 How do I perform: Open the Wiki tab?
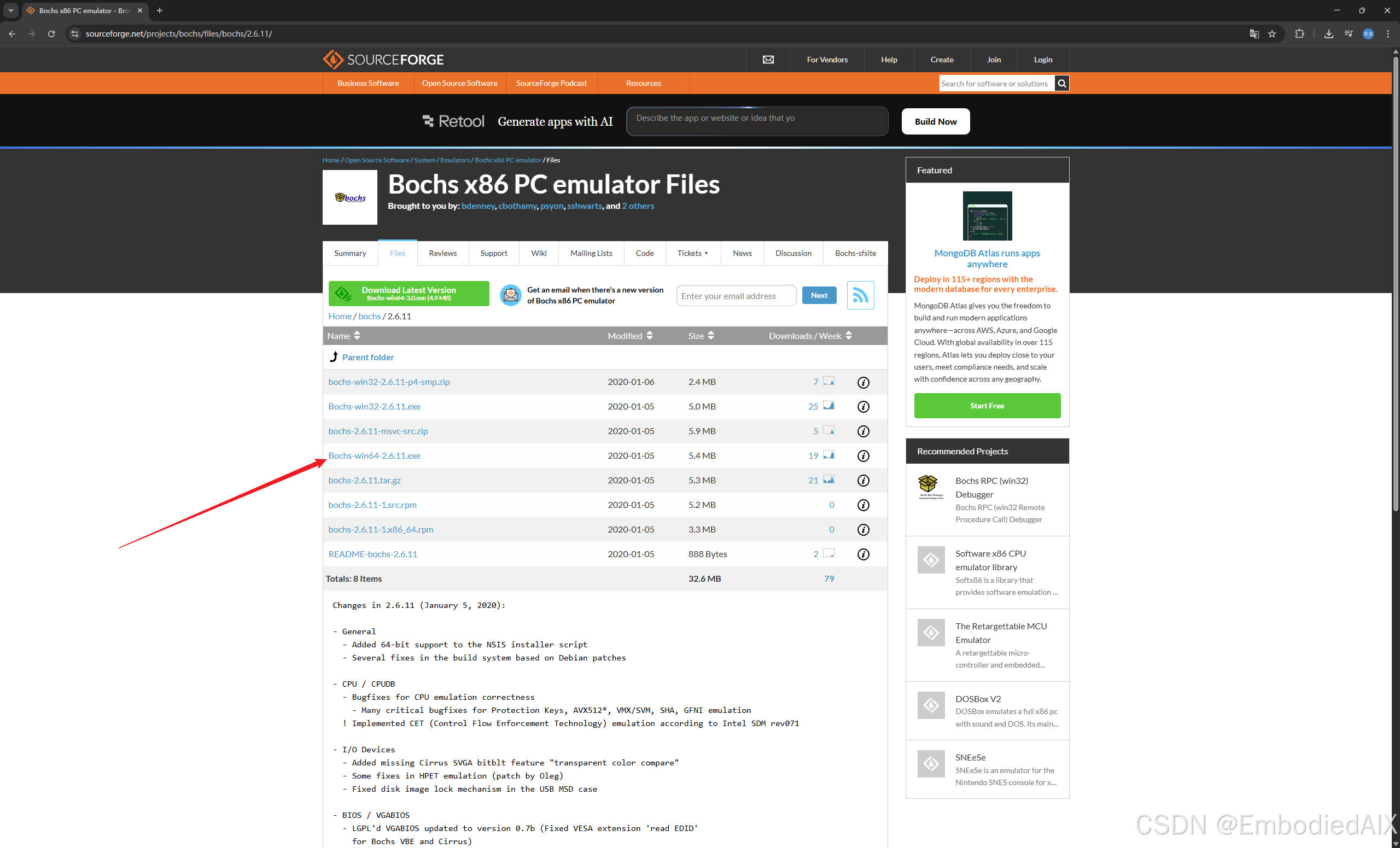click(x=539, y=253)
